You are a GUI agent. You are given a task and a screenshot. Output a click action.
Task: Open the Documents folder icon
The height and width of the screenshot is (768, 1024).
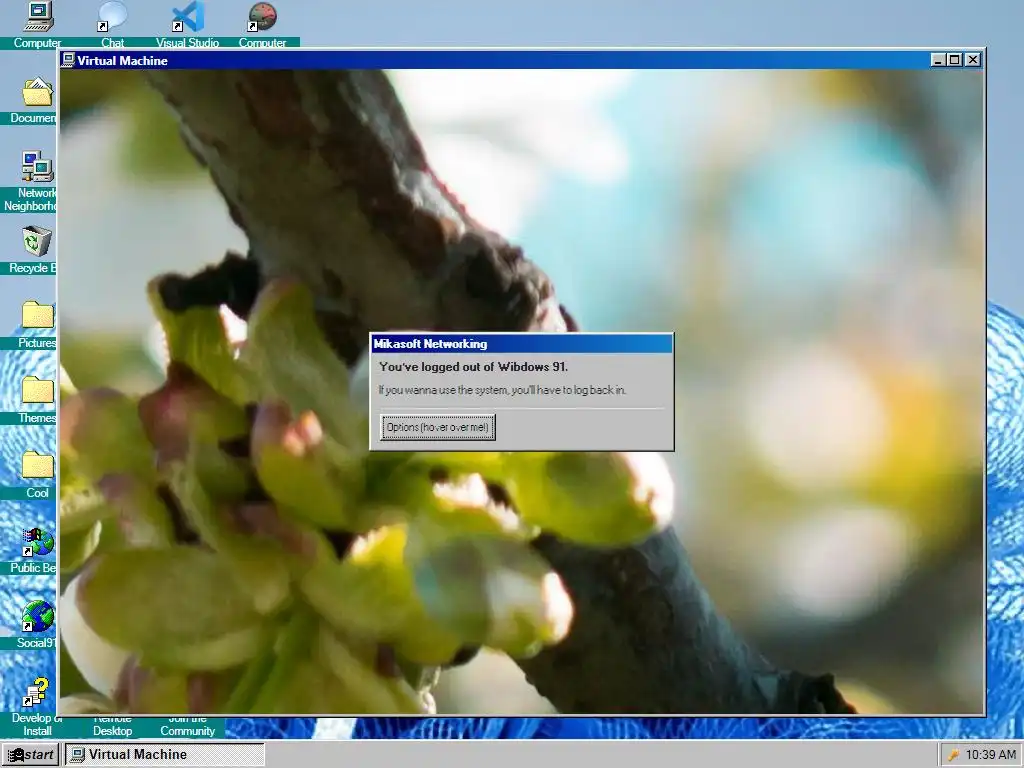pos(37,91)
